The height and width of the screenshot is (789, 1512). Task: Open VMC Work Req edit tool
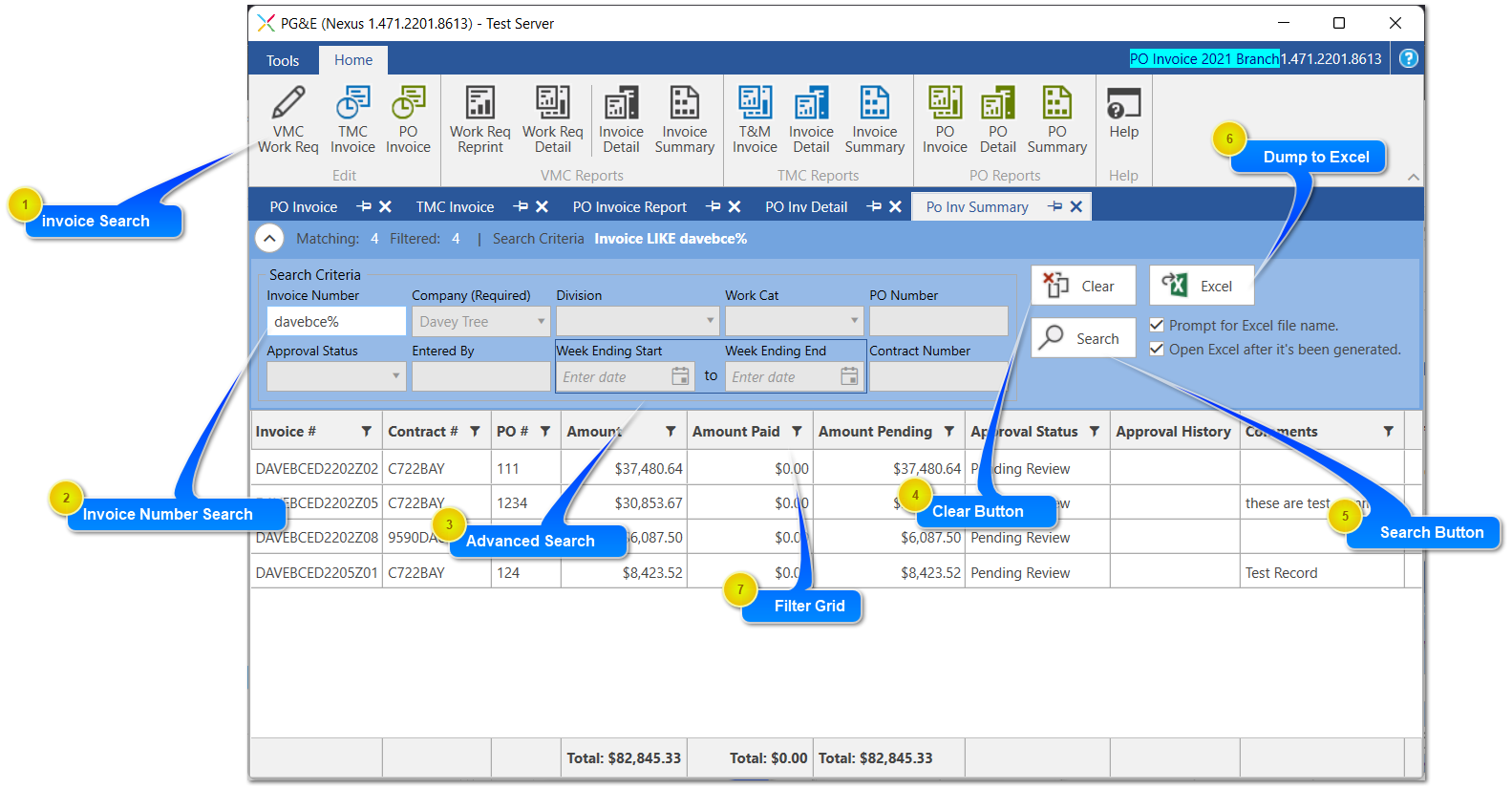tap(287, 119)
